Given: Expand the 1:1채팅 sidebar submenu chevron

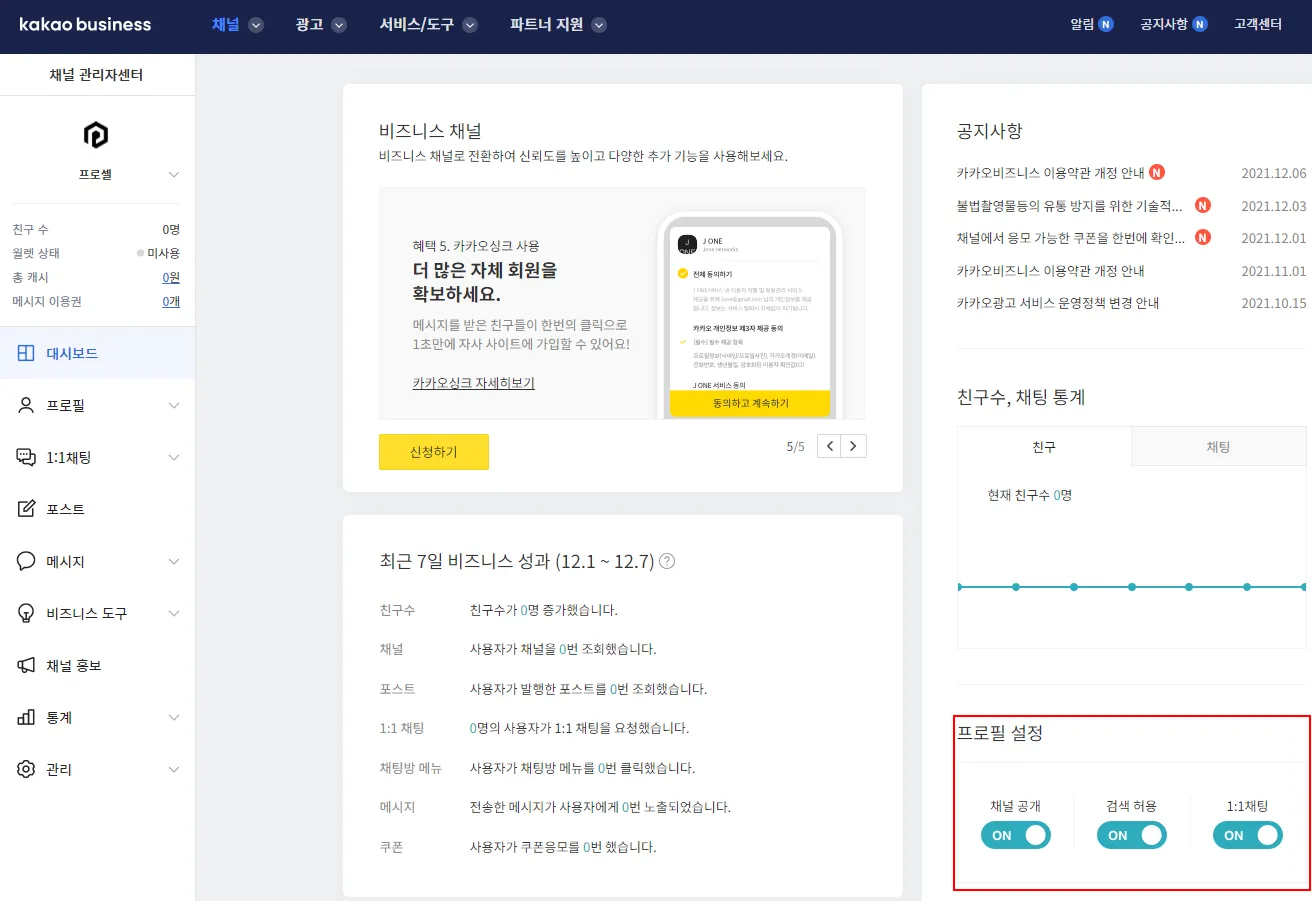Looking at the screenshot, I should coord(174,457).
